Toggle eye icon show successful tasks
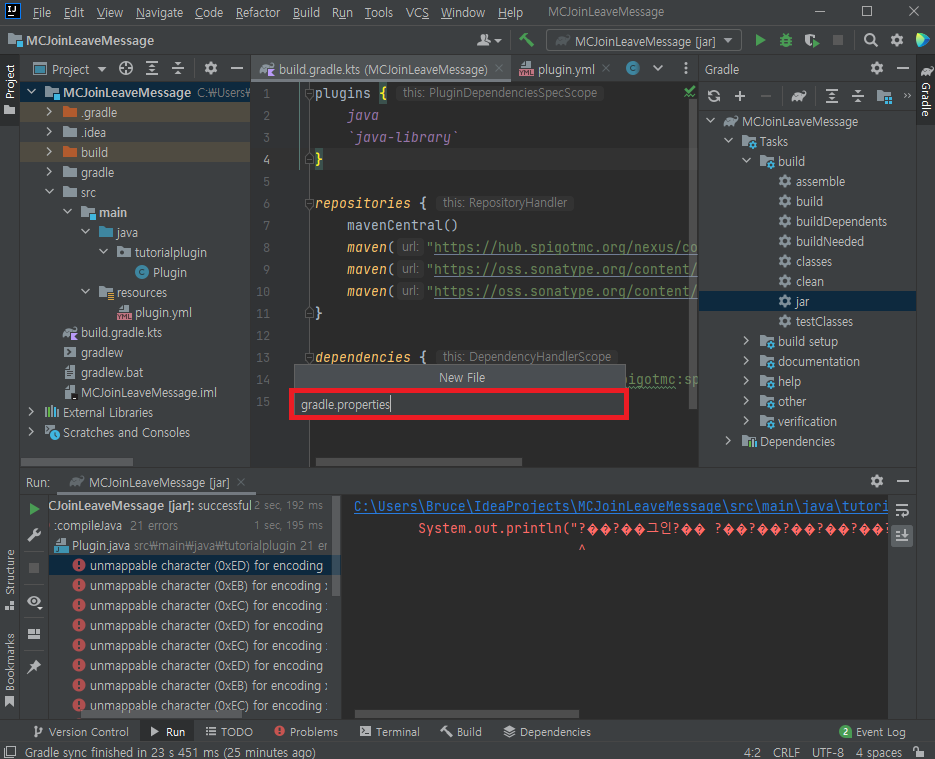The image size is (935, 759). click(x=34, y=602)
